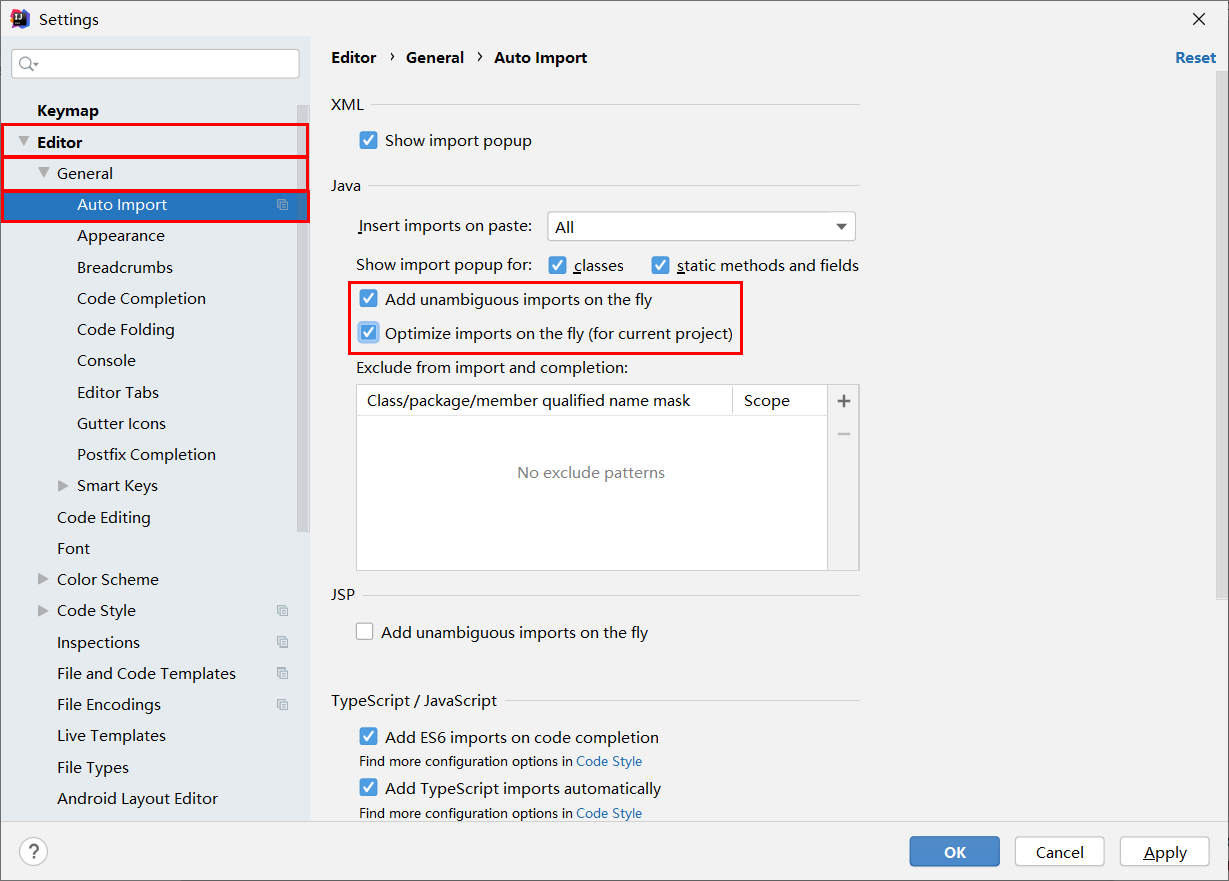
Task: Click the plus icon to add an exclude pattern
Action: coord(844,401)
